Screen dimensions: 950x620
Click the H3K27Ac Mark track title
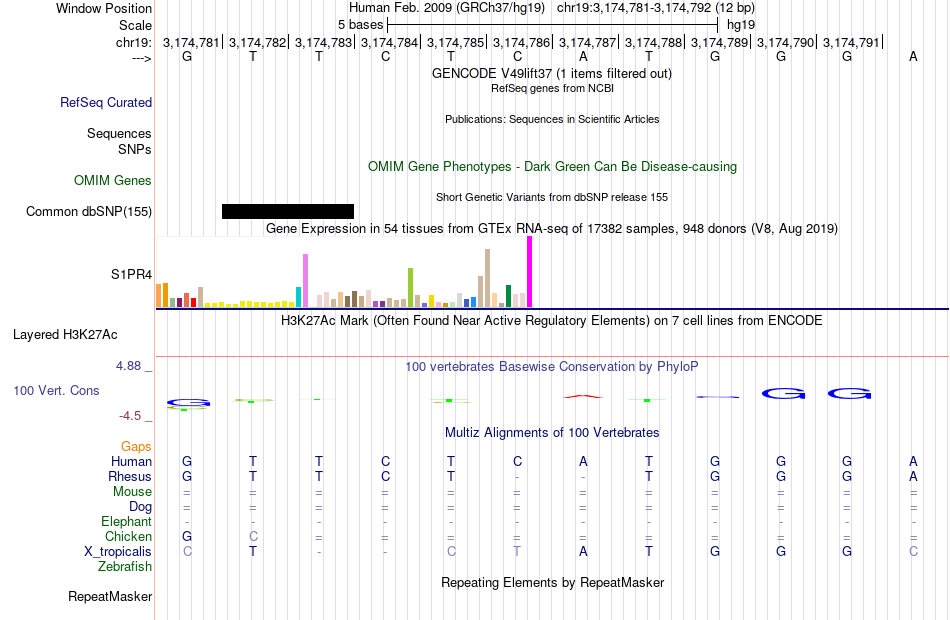[551, 321]
